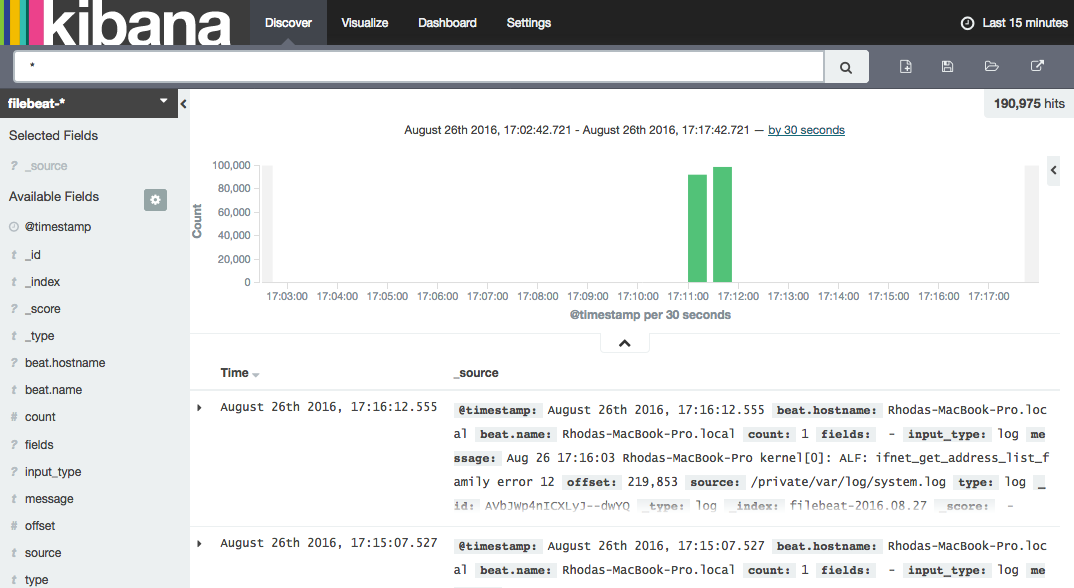Open a saved search via the folder icon
The height and width of the screenshot is (588, 1074).
point(991,67)
